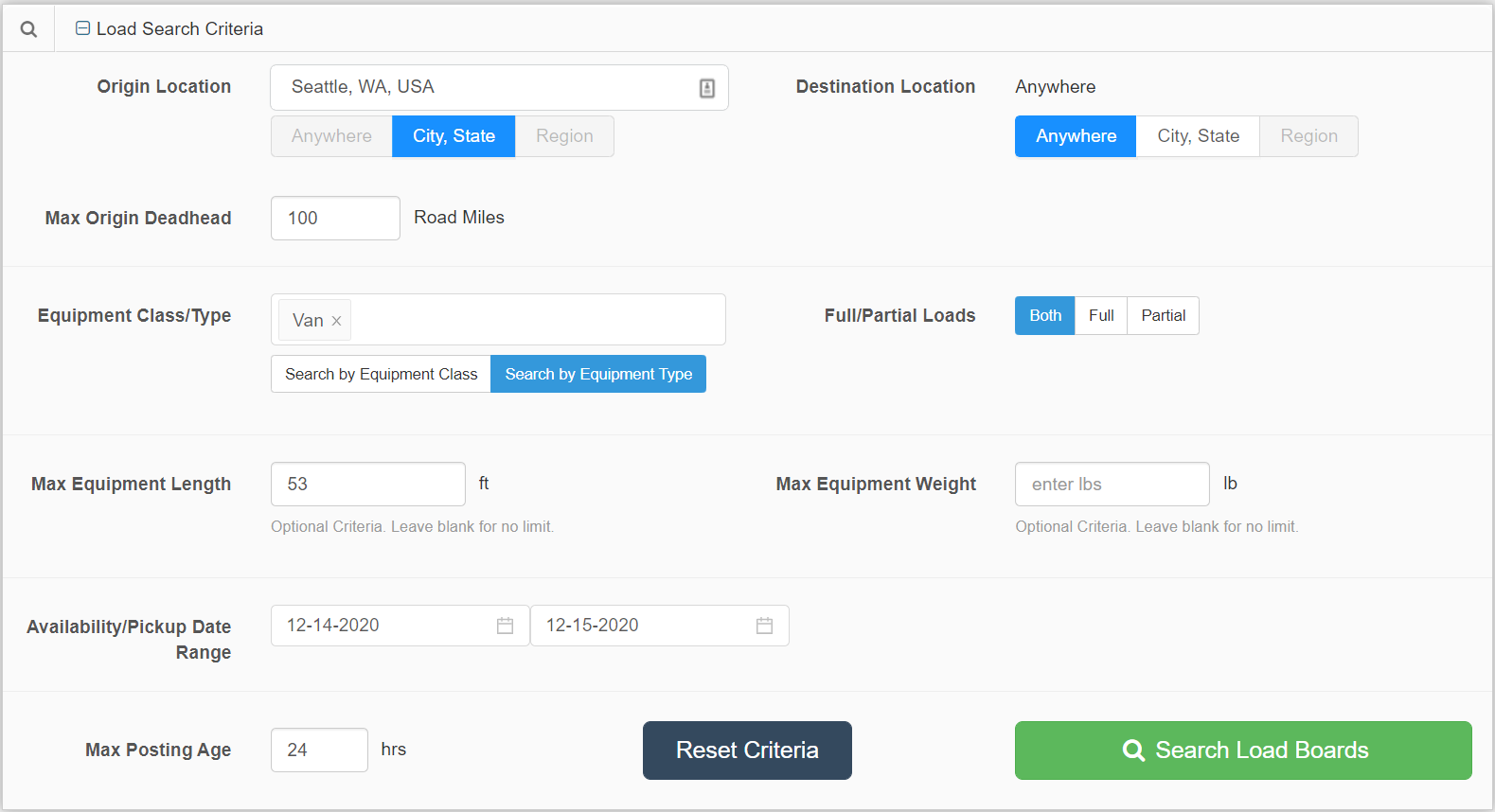Click the Max Posting Age field
The height and width of the screenshot is (812, 1495).
click(x=319, y=750)
